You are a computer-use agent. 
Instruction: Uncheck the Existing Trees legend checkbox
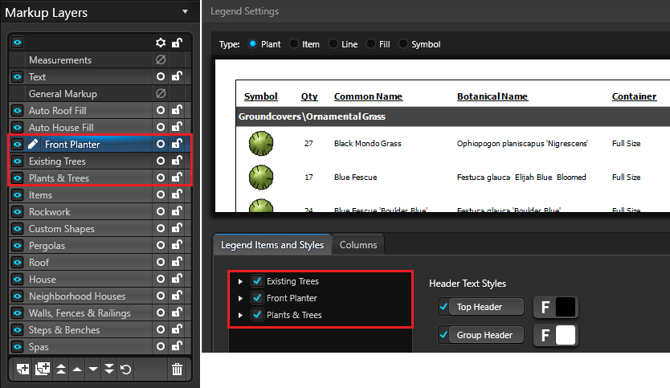coord(257,281)
